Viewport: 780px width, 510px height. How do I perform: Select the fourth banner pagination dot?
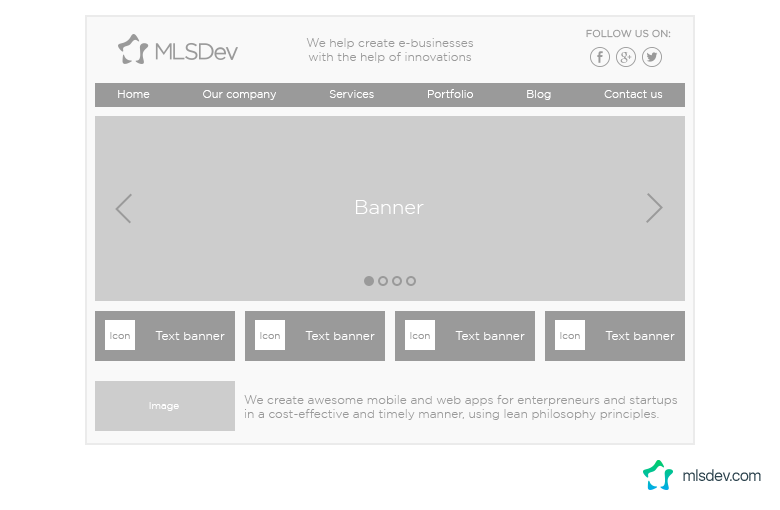pos(410,281)
